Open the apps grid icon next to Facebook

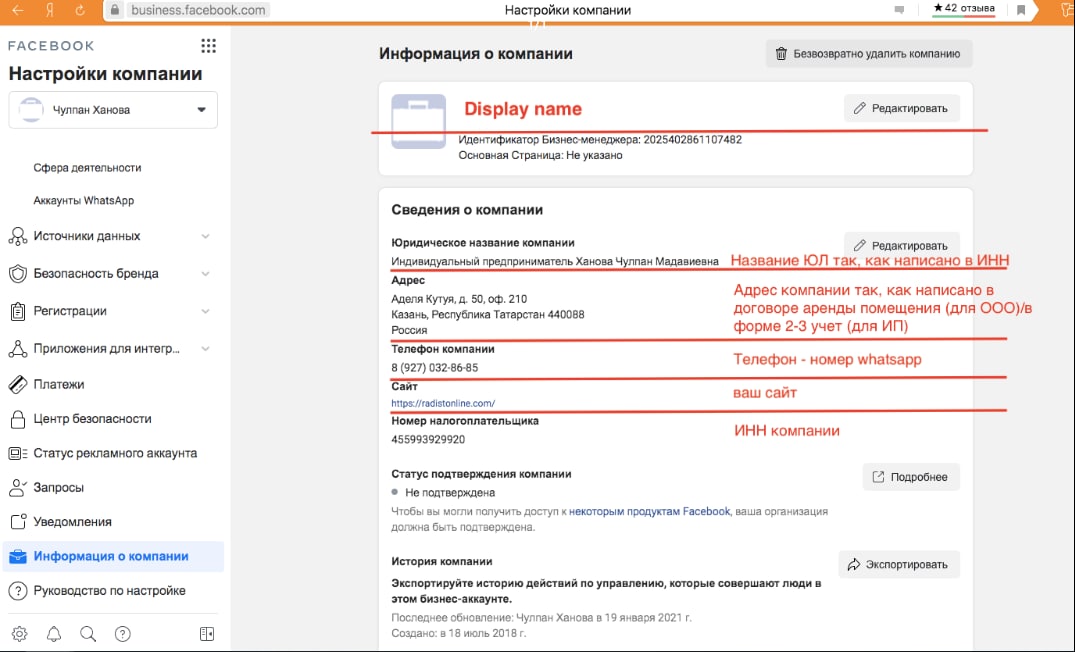click(208, 46)
